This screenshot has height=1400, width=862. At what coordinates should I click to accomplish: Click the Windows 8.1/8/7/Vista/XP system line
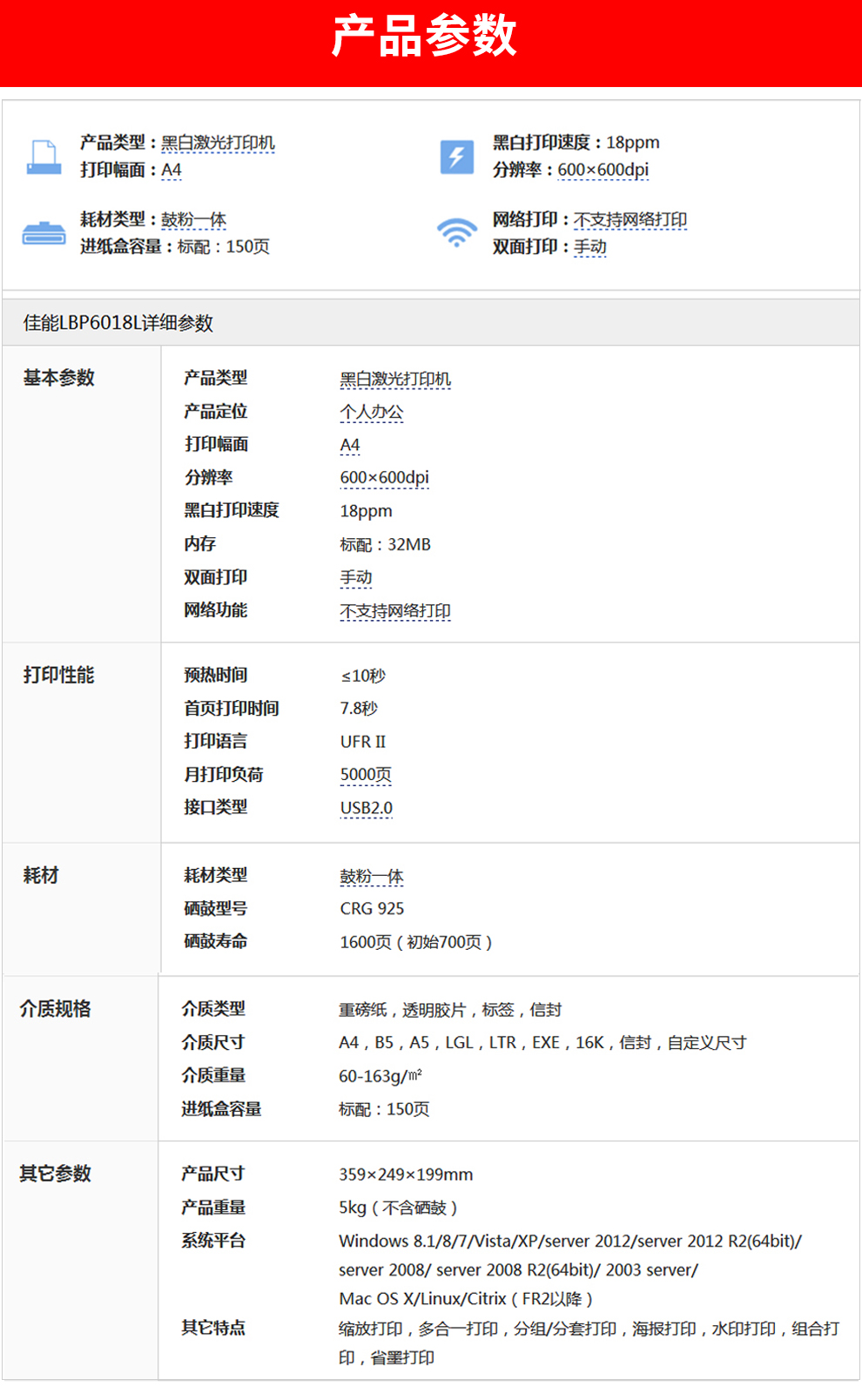[570, 1241]
